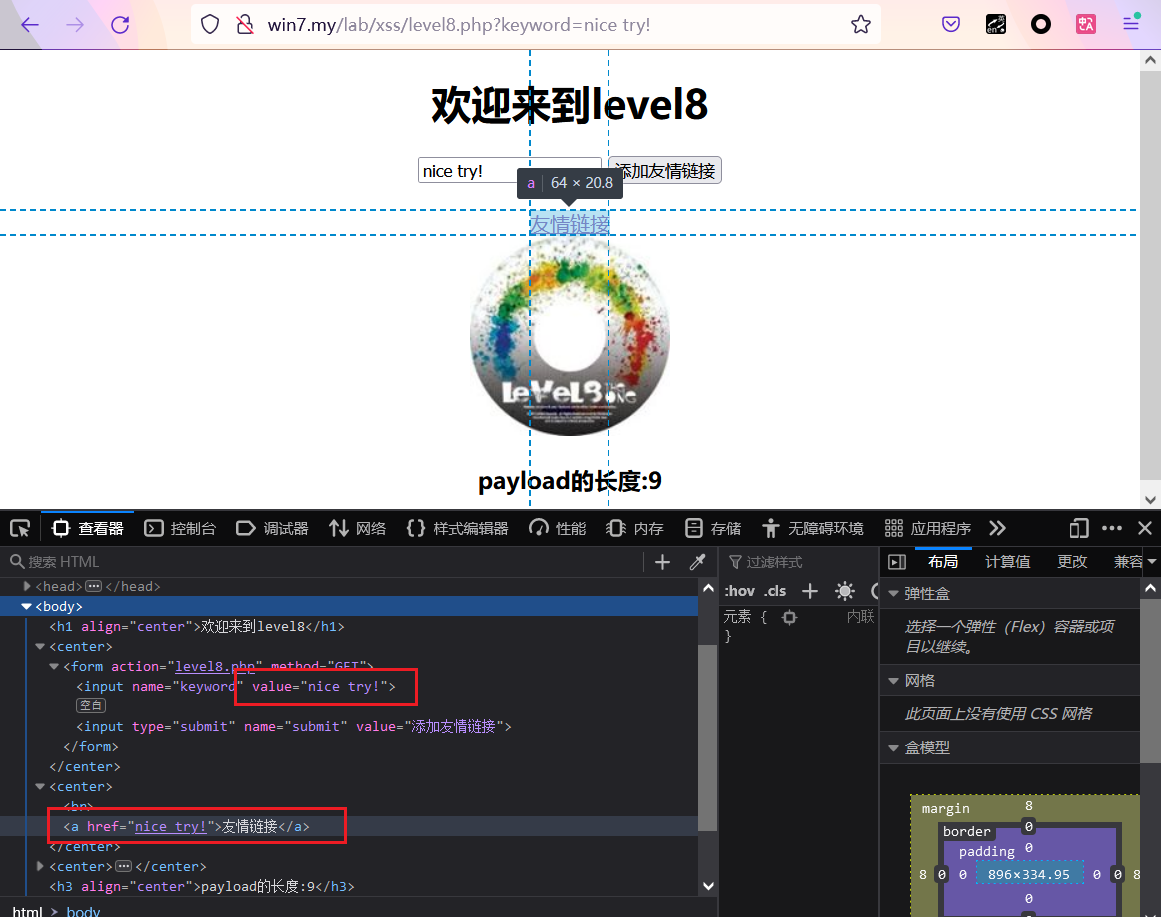
Task: Select the element picker tool
Action: [x=19, y=527]
